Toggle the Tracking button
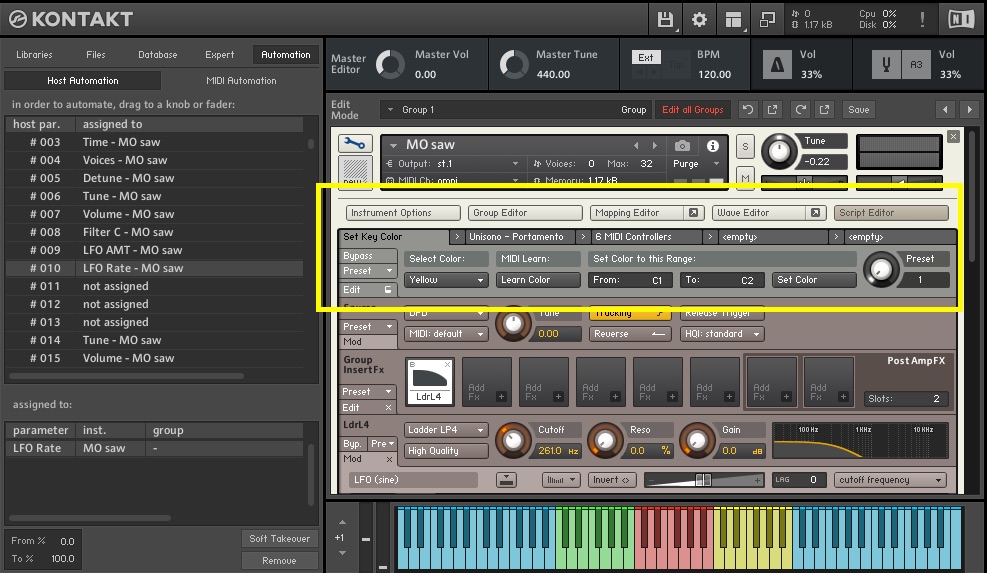987x573 pixels. (x=628, y=313)
